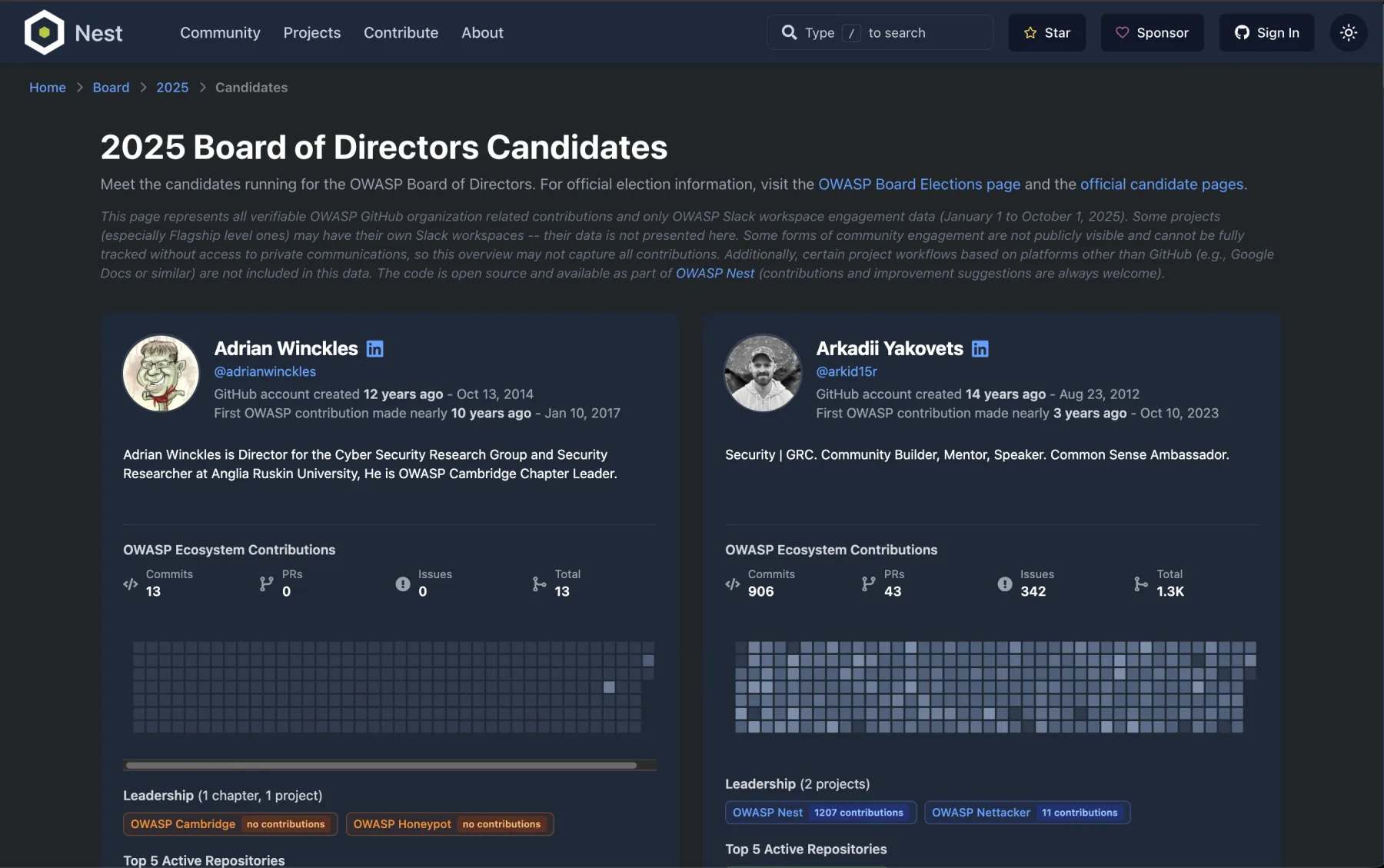
Task: Click the Arkadii Yakovets name heading
Action: point(889,349)
